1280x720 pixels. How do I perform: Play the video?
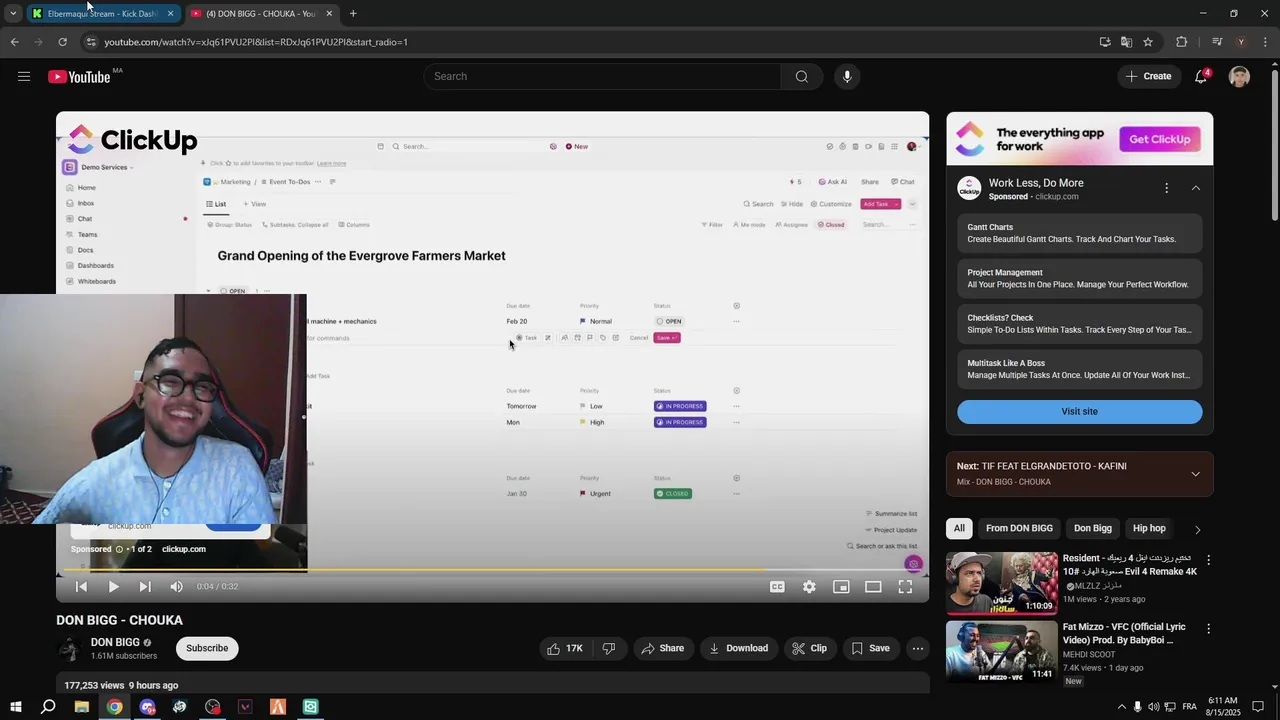[113, 587]
